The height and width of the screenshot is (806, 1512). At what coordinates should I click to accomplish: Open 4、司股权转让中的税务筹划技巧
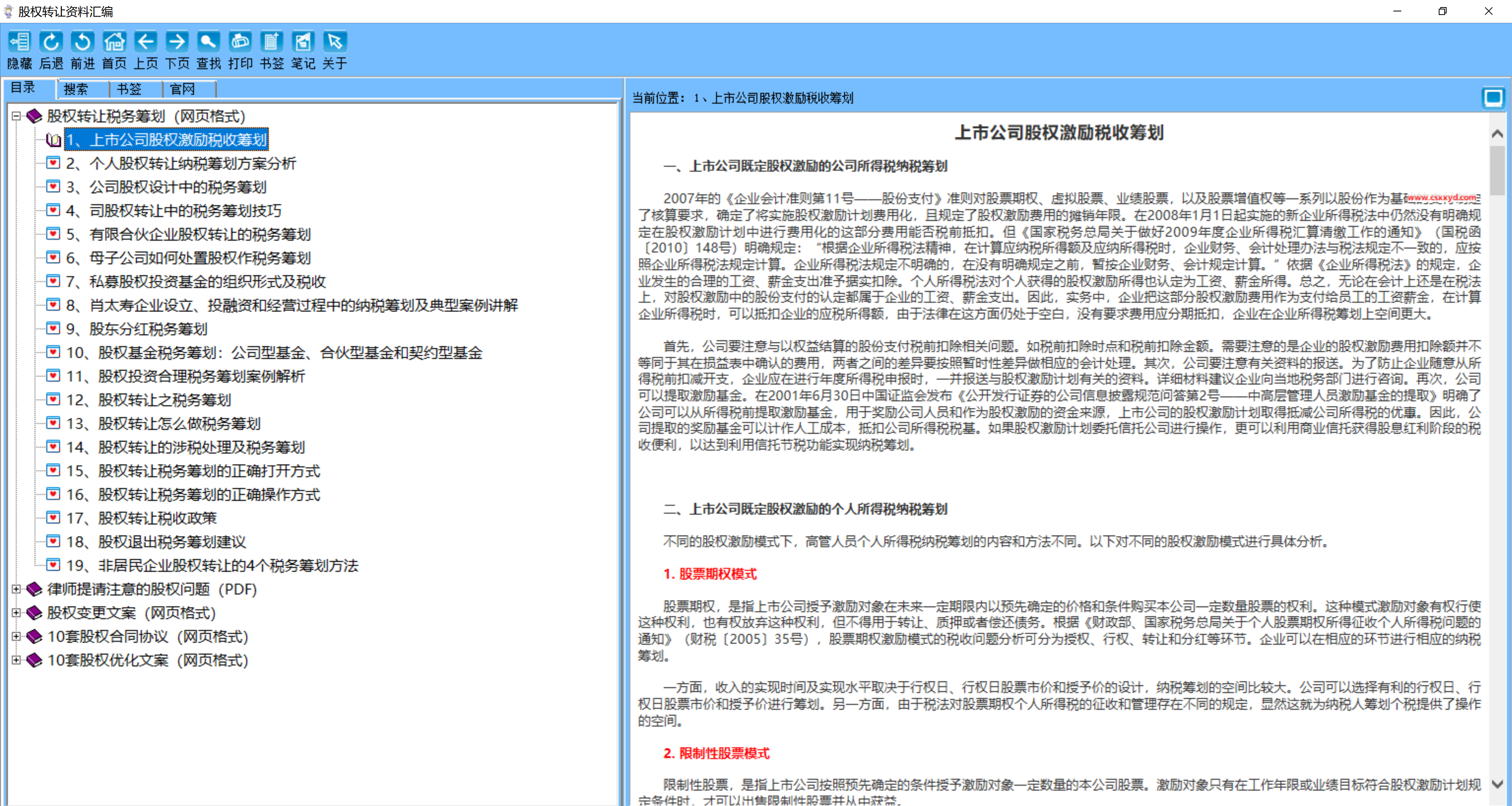pyautogui.click(x=174, y=210)
